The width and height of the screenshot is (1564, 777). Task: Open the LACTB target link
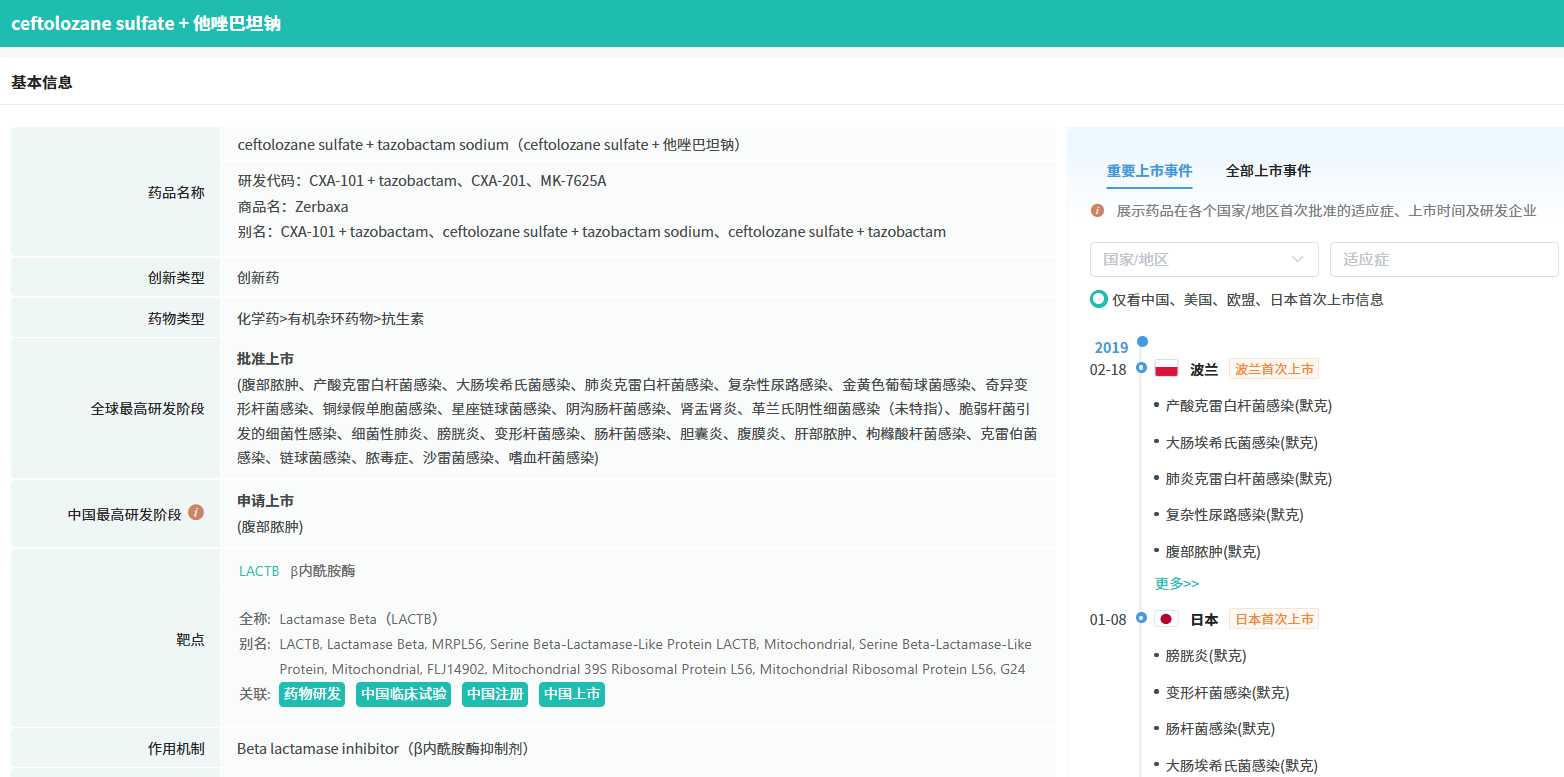pyautogui.click(x=259, y=571)
